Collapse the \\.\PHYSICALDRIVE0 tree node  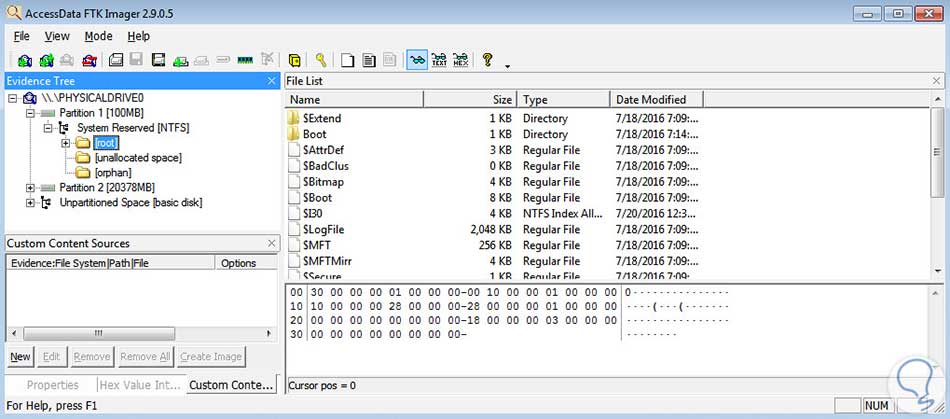[x=13, y=98]
